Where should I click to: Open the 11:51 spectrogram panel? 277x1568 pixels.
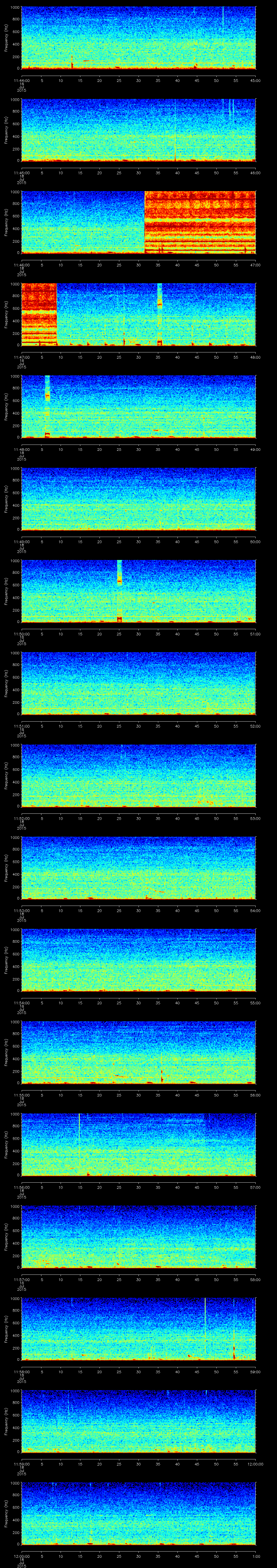coord(138,683)
